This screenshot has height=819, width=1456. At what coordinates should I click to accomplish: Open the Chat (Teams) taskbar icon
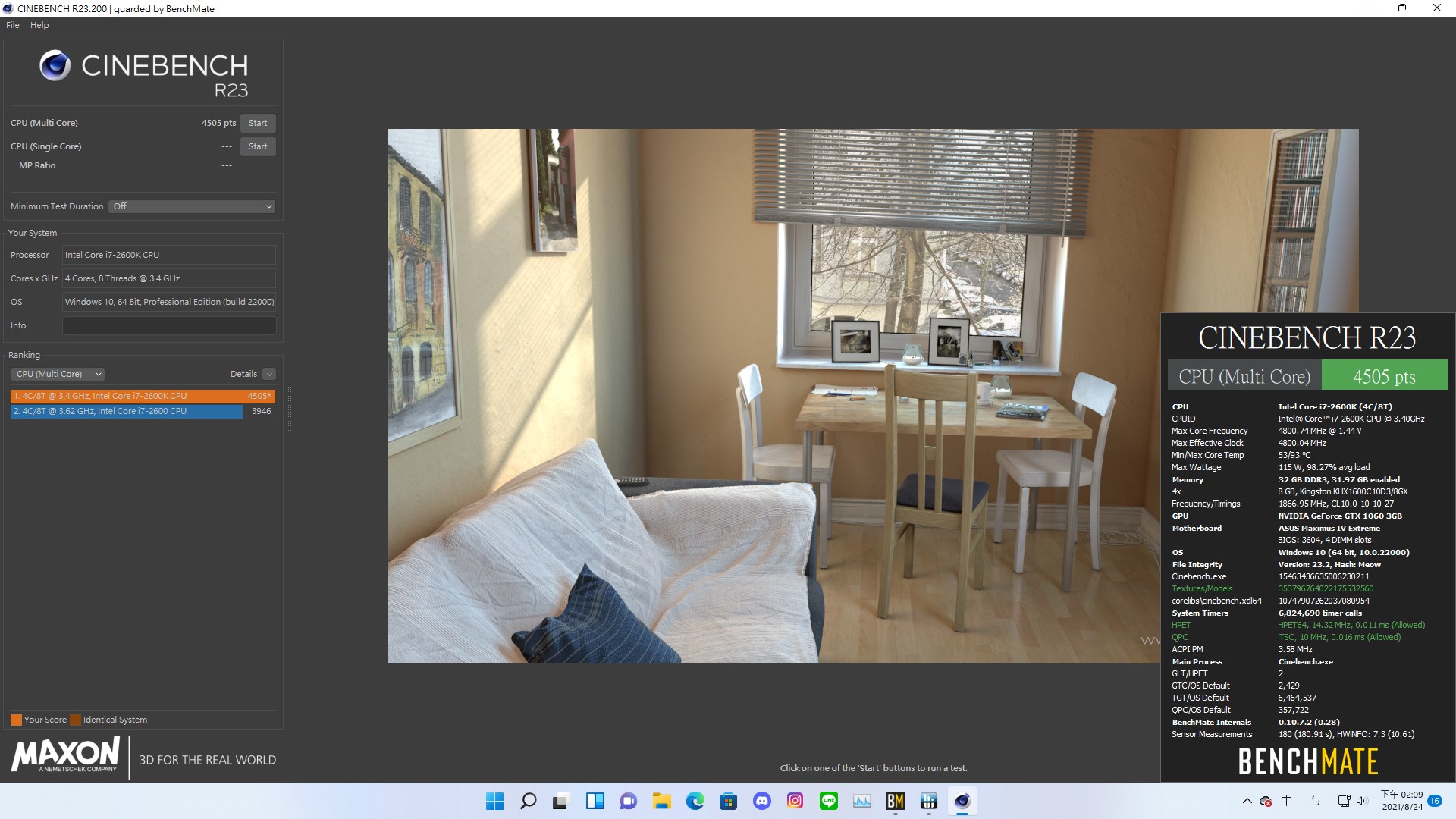click(x=628, y=801)
